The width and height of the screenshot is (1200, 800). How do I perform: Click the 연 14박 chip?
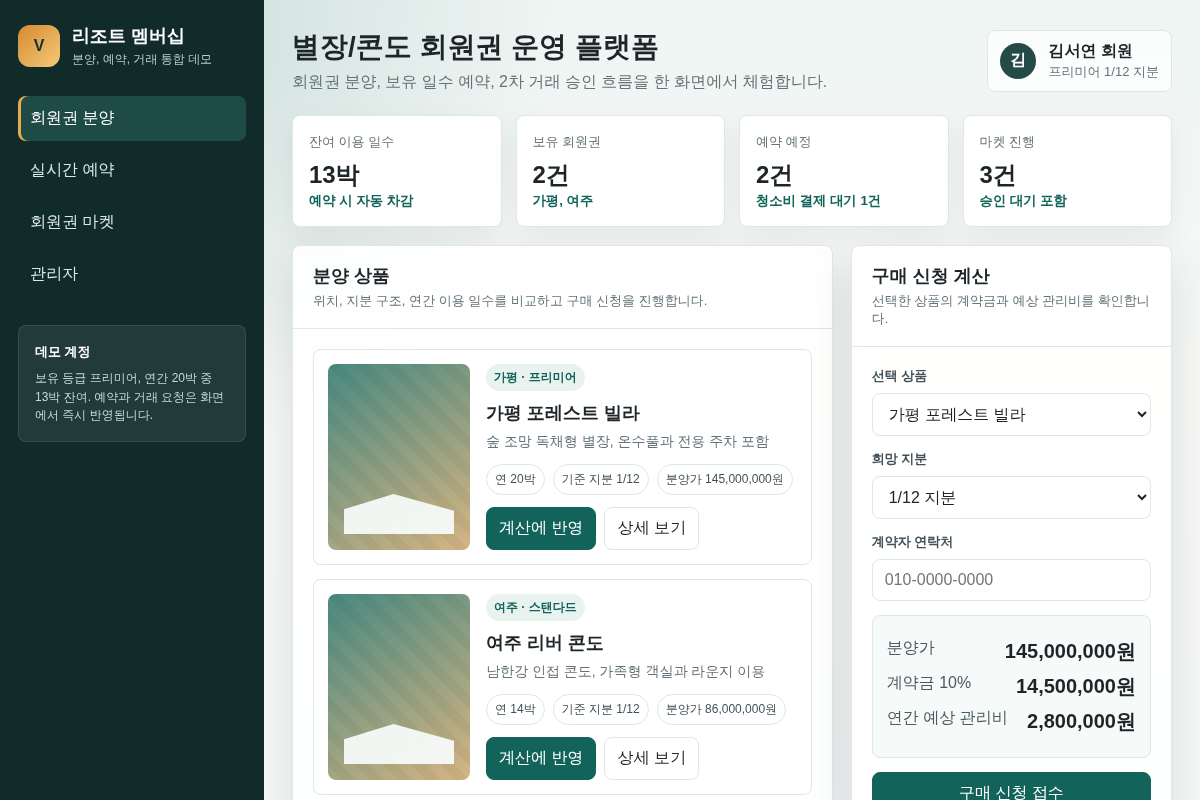coord(515,709)
